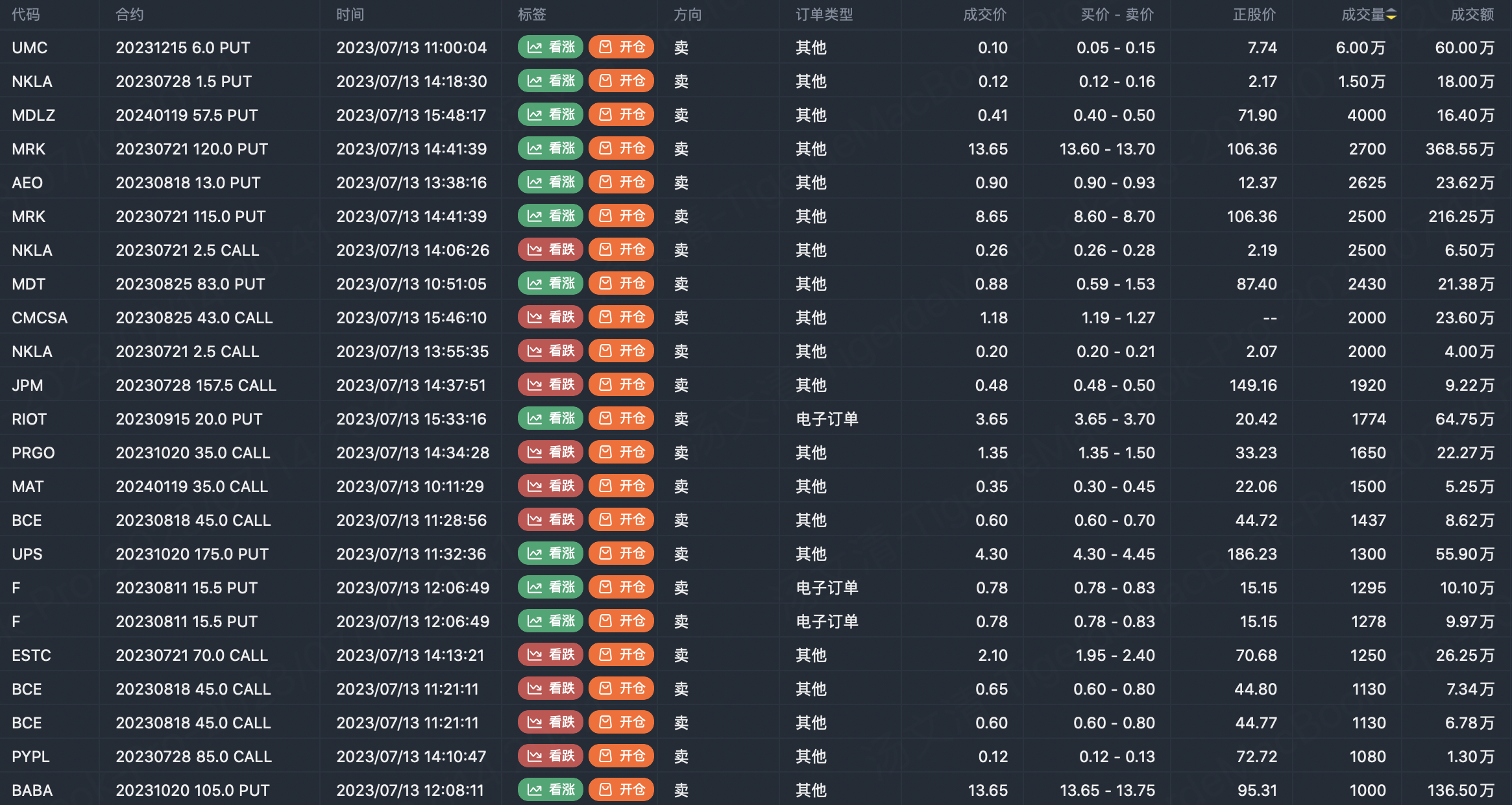
Task: Click the 开仓 tag on UMC row
Action: pyautogui.click(x=621, y=47)
